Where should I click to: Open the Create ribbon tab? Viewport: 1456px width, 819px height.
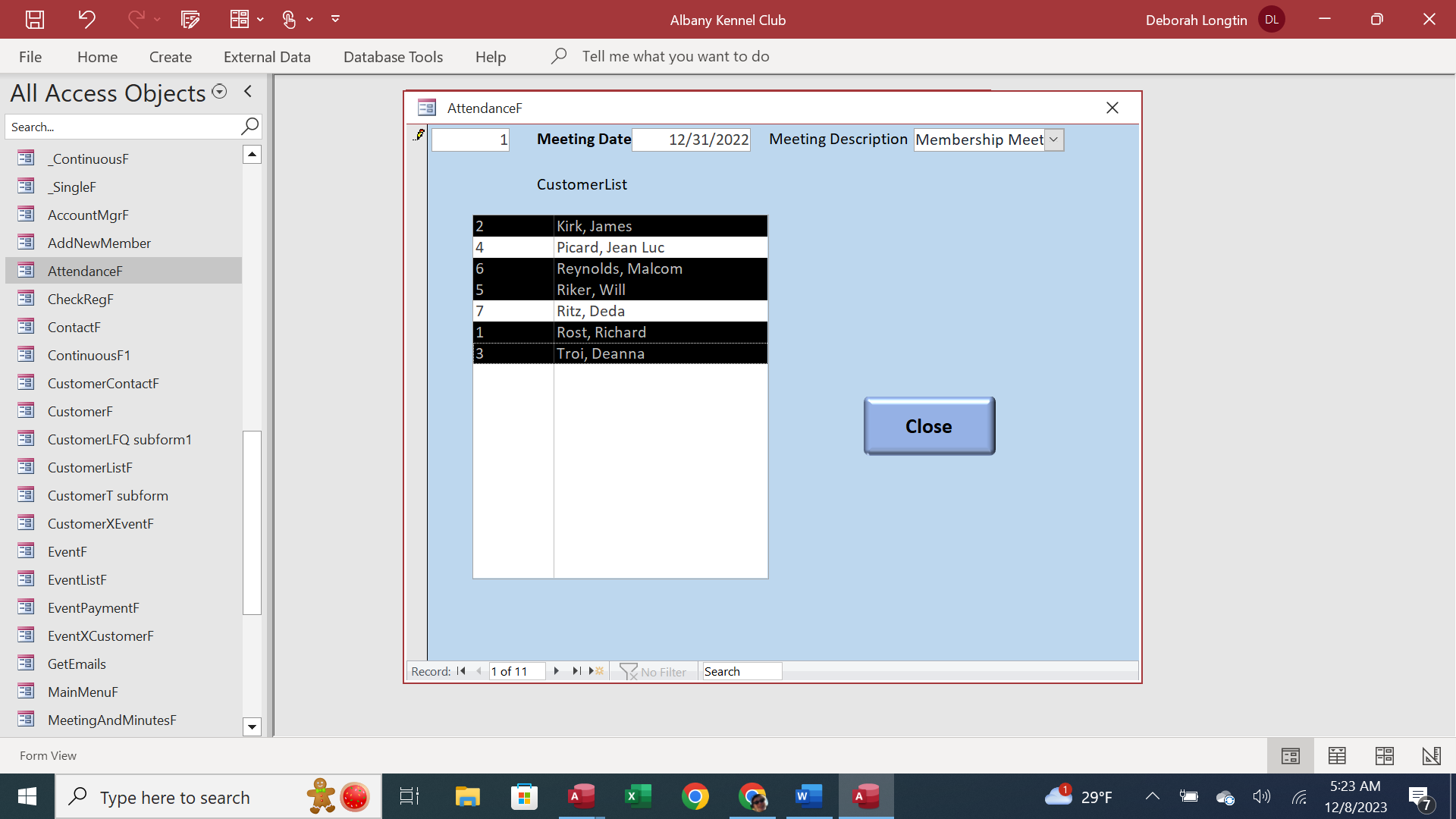tap(170, 56)
